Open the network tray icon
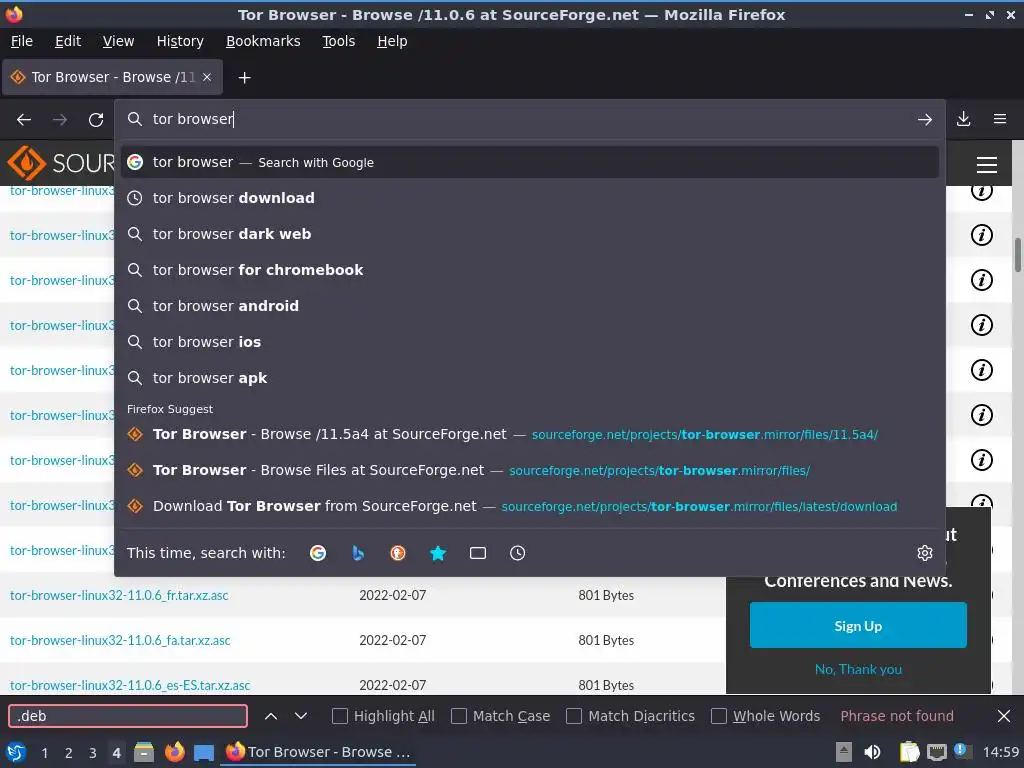The width and height of the screenshot is (1024, 768). [x=936, y=752]
